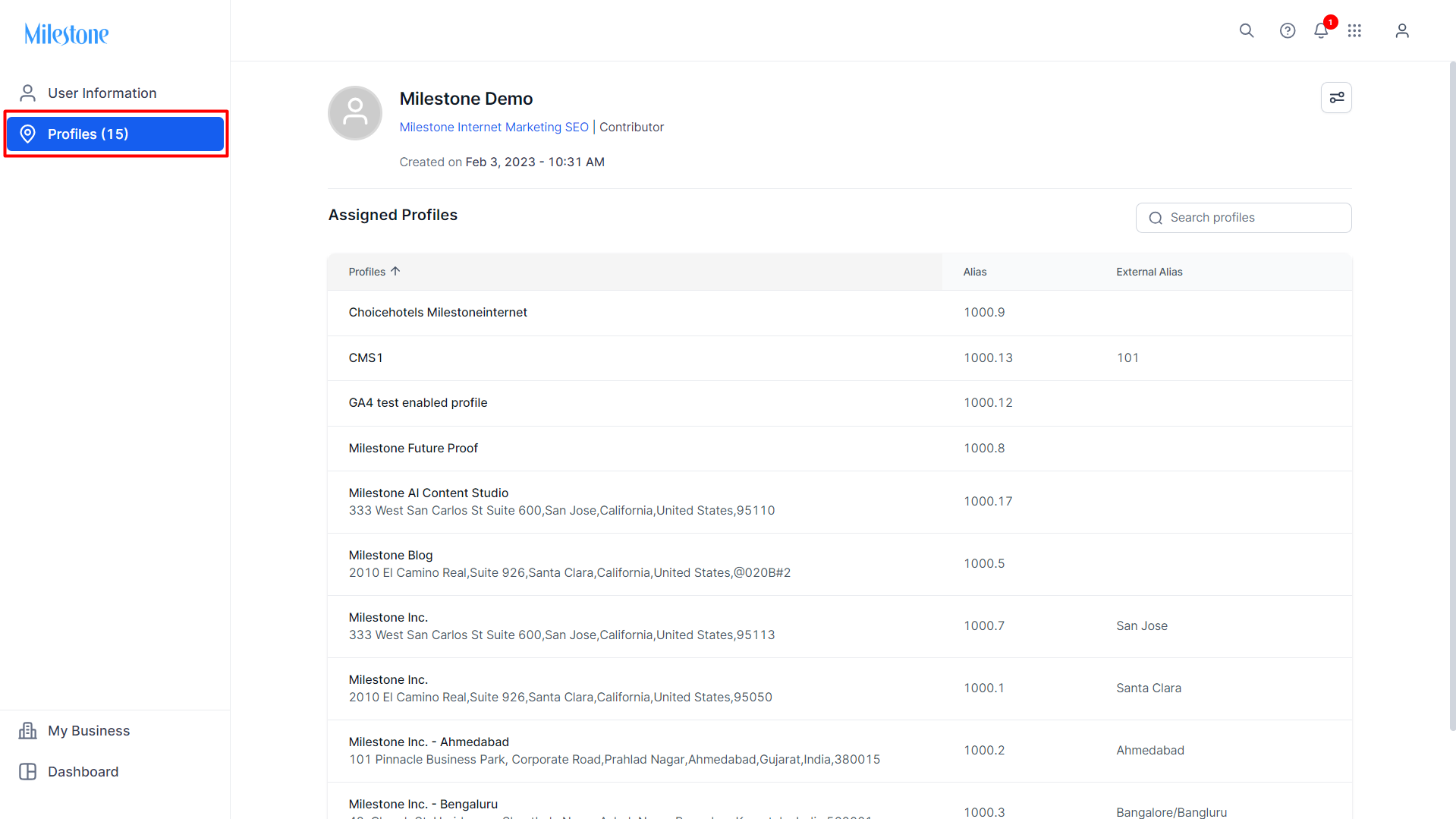Select Profiles (15) in sidebar
1456x819 pixels.
[x=115, y=134]
